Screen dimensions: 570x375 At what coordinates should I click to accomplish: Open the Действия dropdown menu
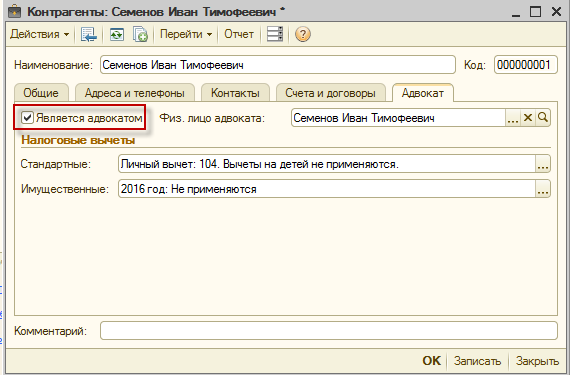coord(40,35)
